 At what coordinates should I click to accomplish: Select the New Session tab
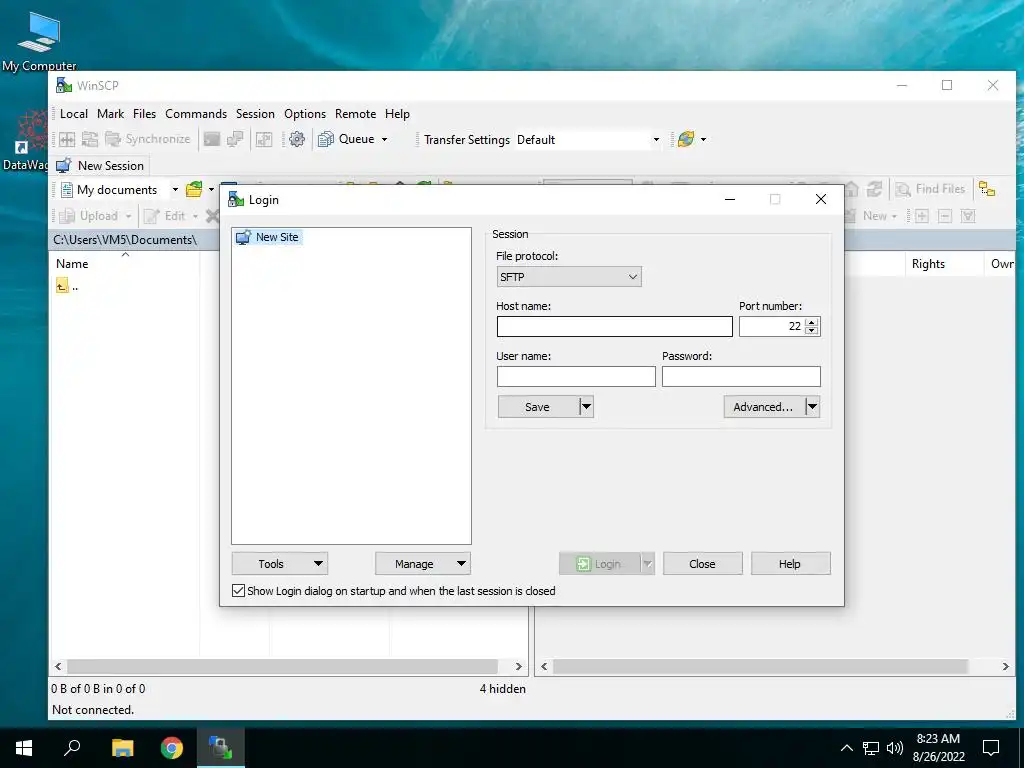[x=101, y=166]
